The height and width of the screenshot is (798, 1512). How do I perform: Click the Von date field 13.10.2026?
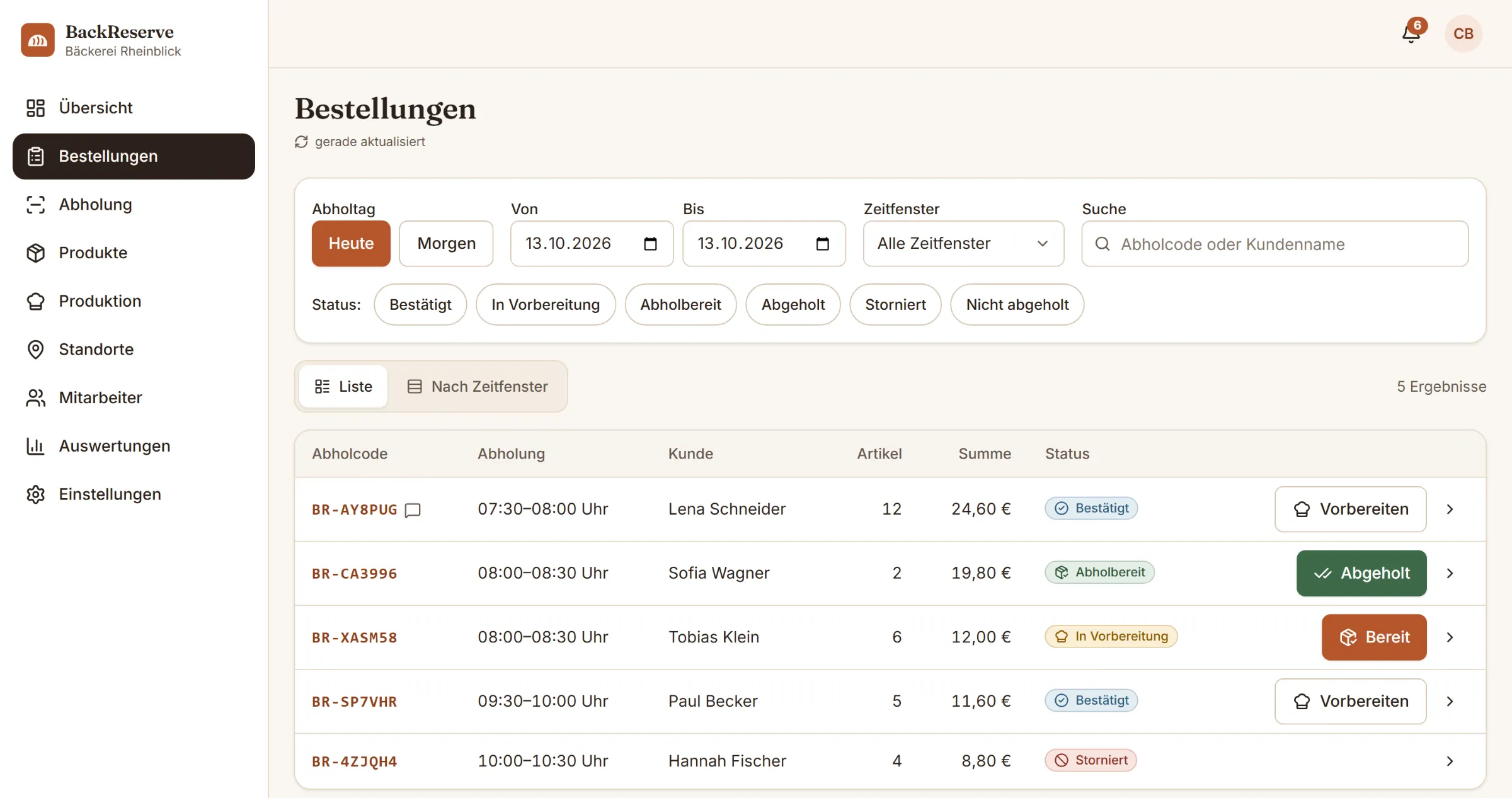click(x=592, y=244)
